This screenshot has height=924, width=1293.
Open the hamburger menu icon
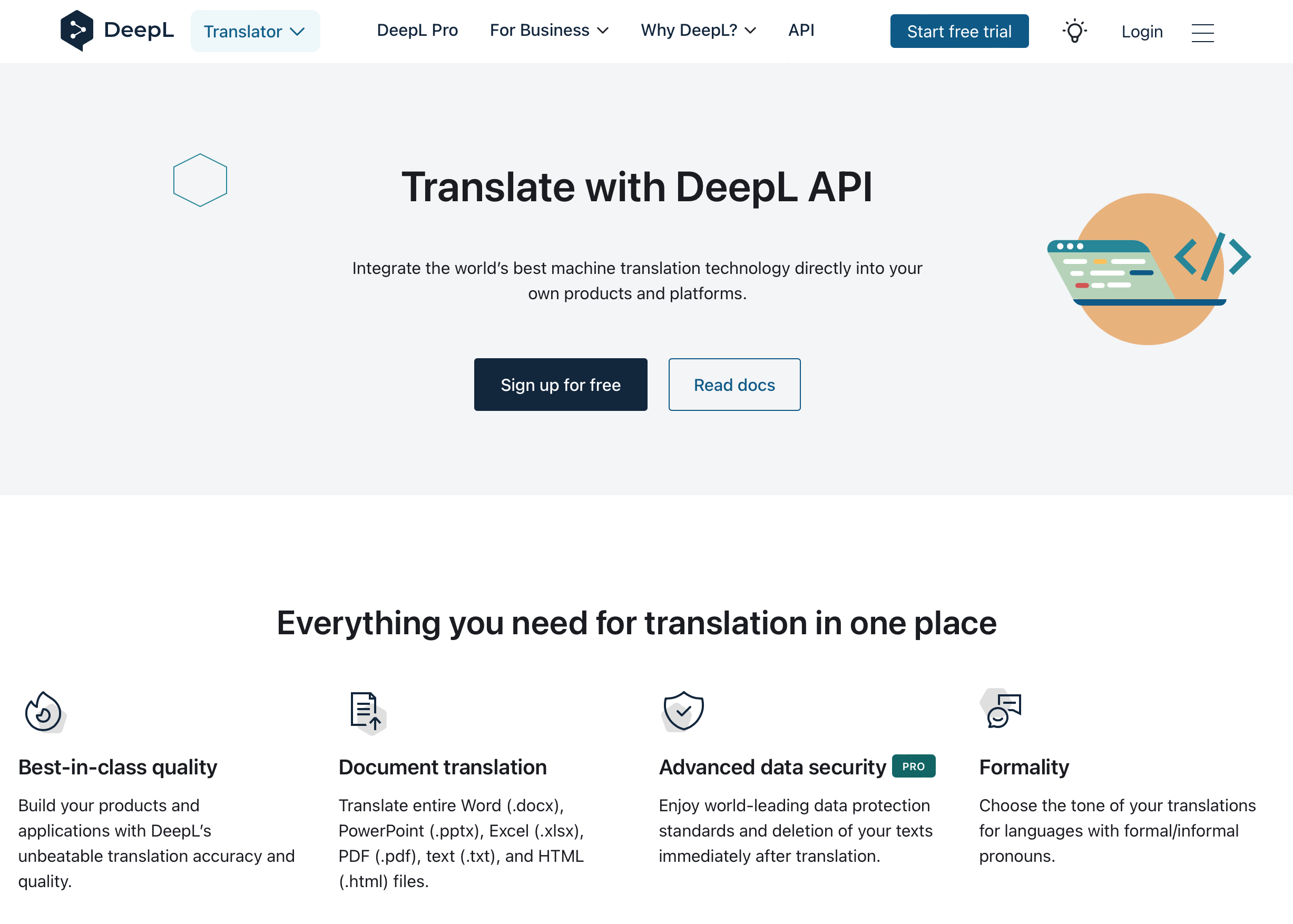pos(1202,33)
